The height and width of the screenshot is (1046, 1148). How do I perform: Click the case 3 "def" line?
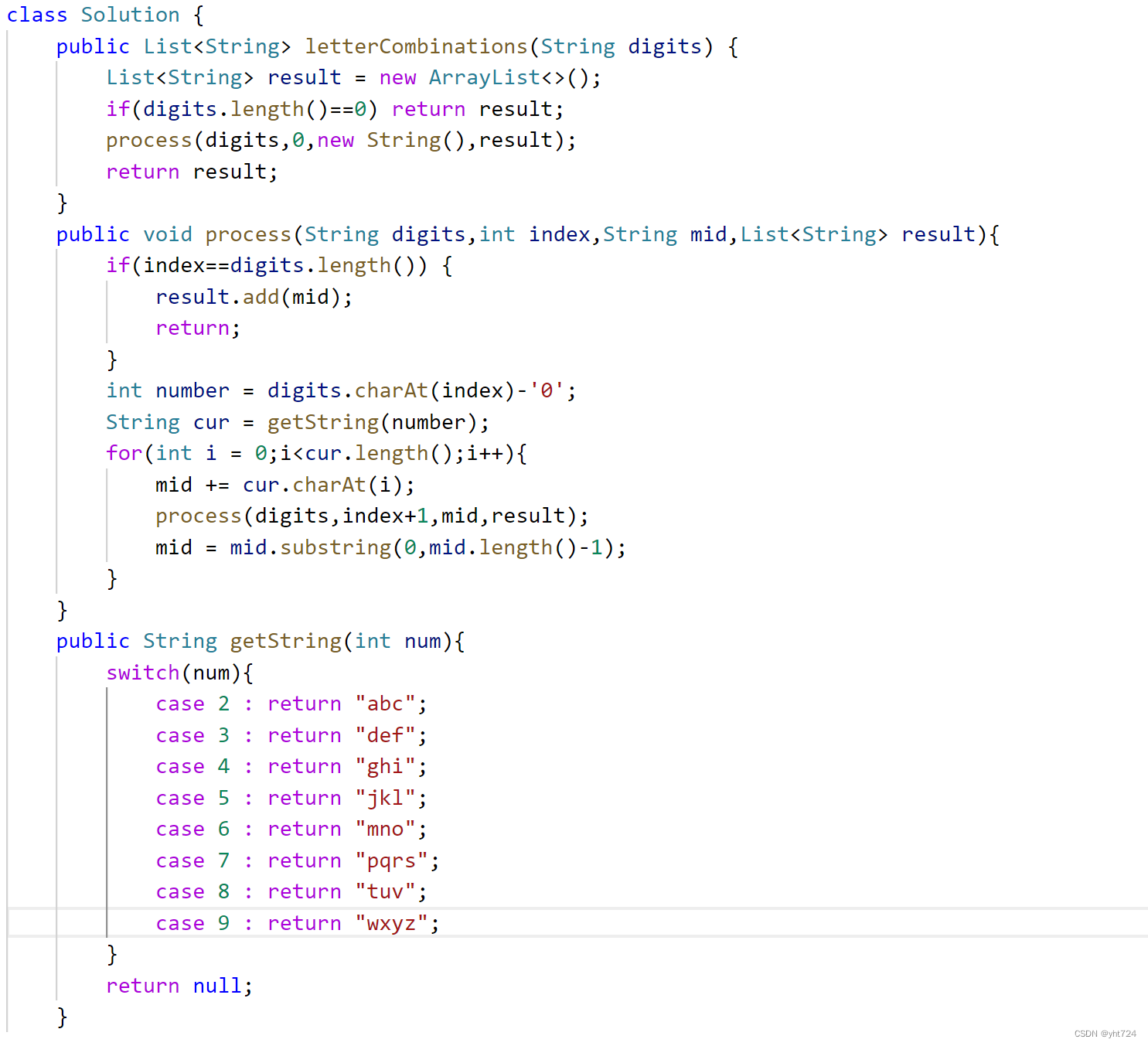point(291,735)
